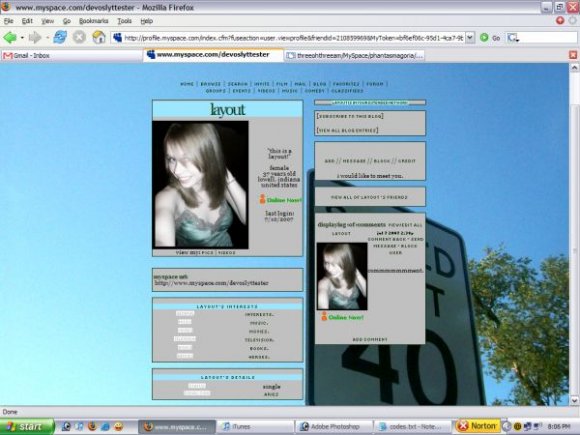The image size is (580, 435).
Task: Click the orange Online Now icon in profile box
Action: click(262, 199)
